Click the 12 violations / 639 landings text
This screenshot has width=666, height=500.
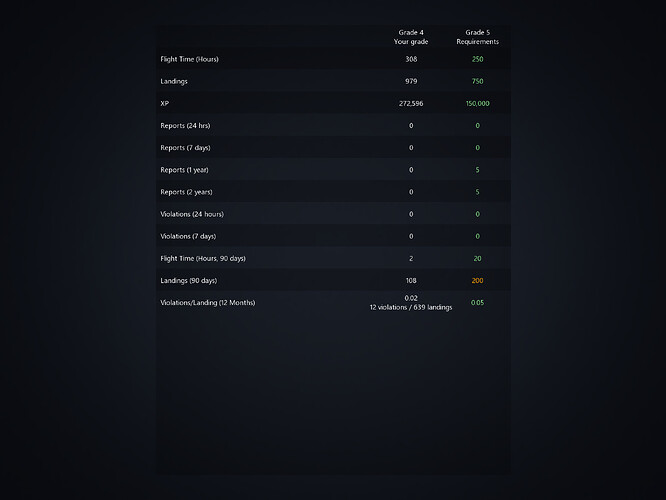411,307
